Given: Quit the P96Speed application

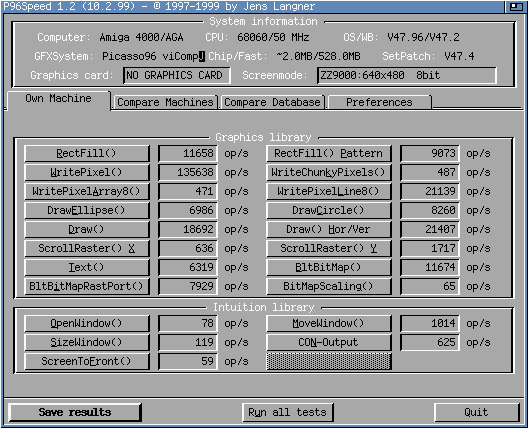Looking at the screenshot, I should (x=476, y=412).
